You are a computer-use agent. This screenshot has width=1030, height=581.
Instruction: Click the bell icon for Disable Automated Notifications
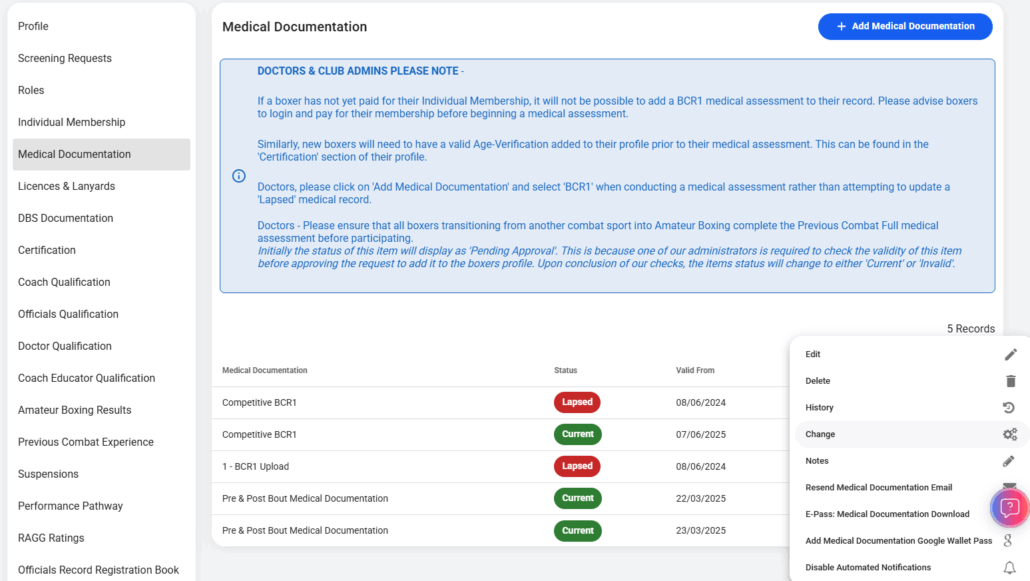pyautogui.click(x=1009, y=567)
